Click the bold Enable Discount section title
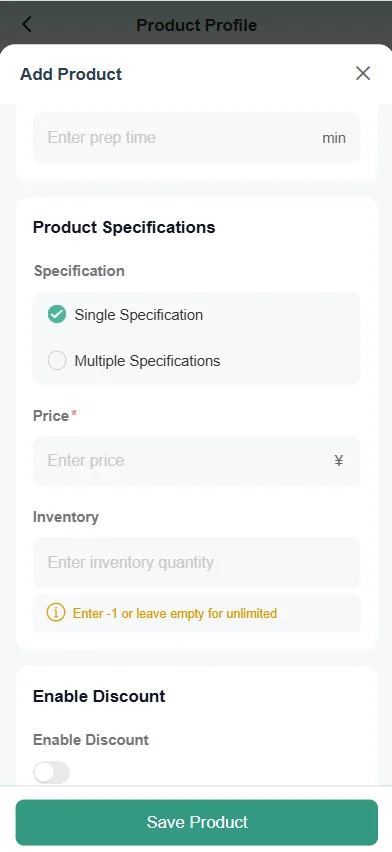 click(x=99, y=696)
